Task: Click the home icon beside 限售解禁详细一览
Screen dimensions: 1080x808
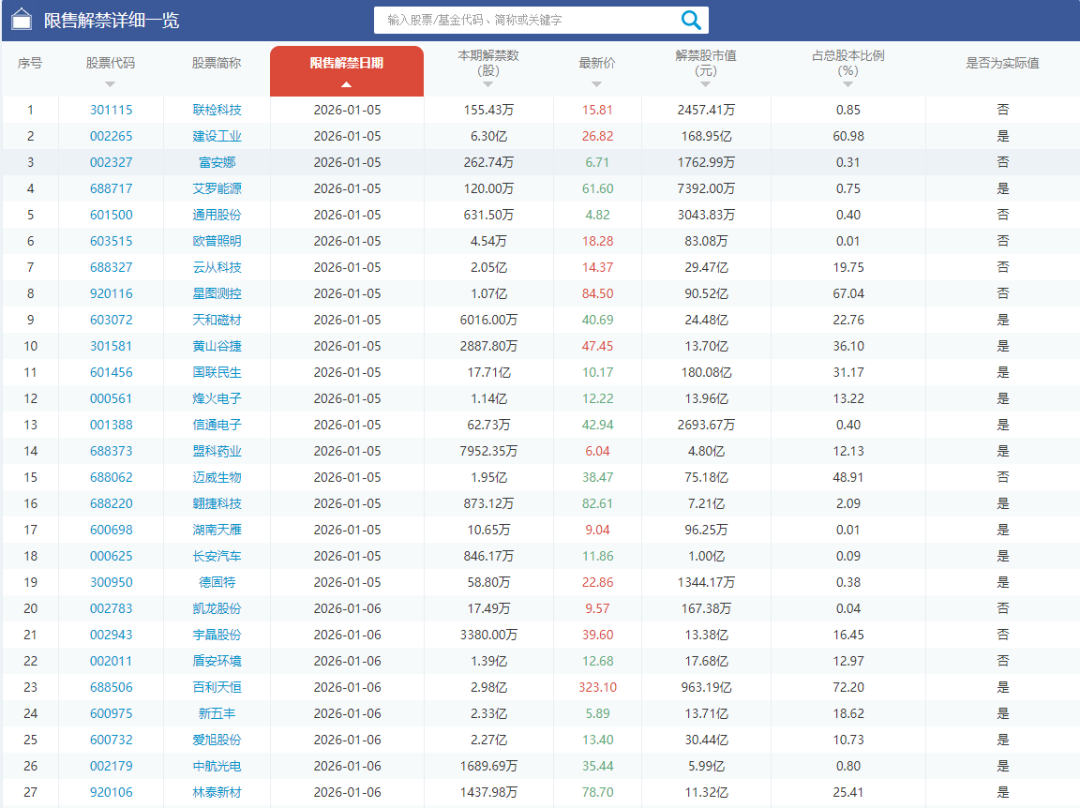Action: click(x=21, y=19)
